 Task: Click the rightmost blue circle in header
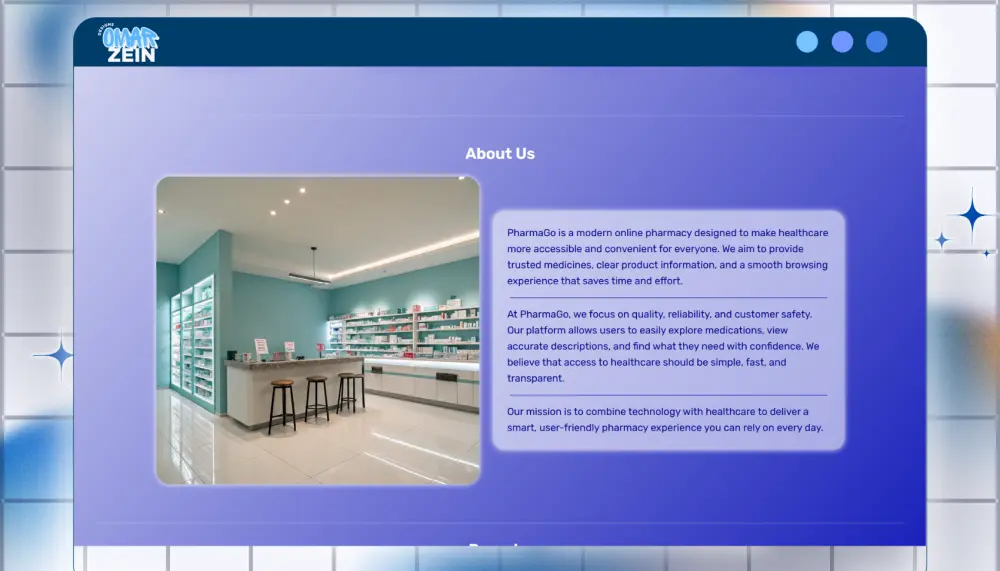point(876,41)
